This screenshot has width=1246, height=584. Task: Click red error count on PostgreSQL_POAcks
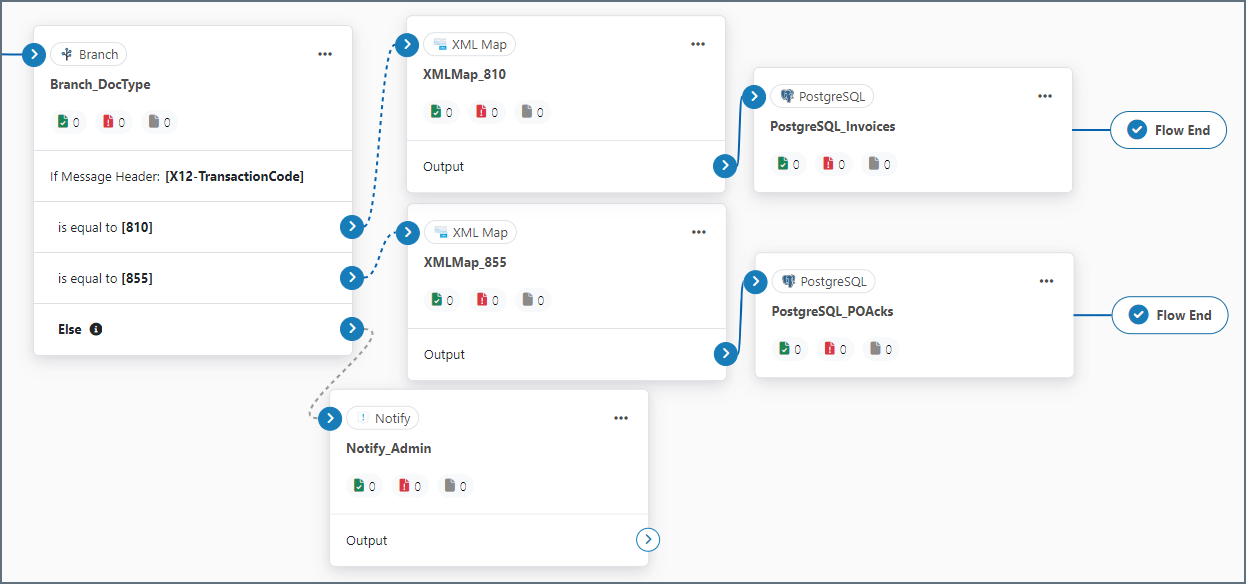(834, 349)
